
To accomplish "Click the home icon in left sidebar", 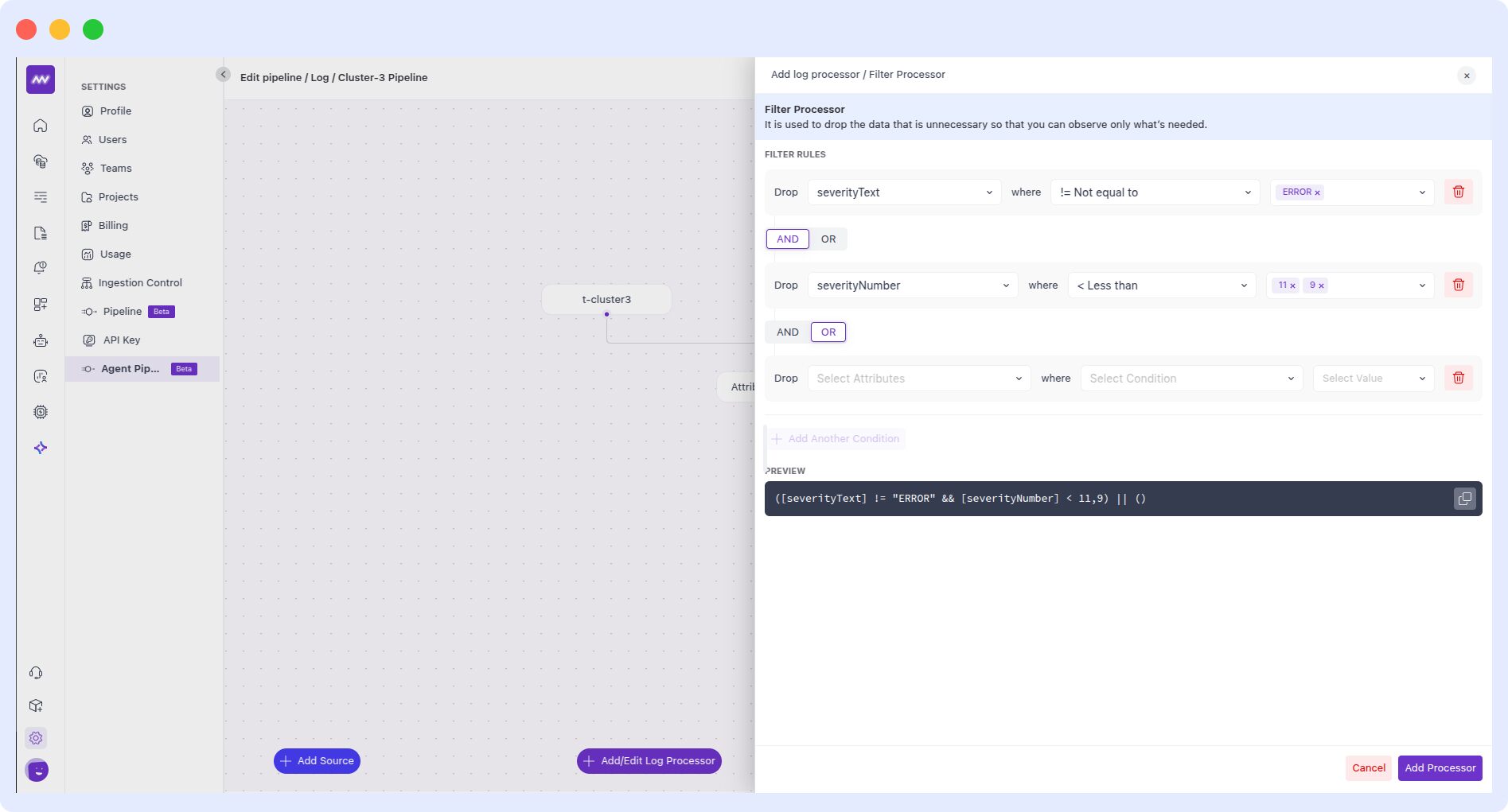I will pos(41,126).
